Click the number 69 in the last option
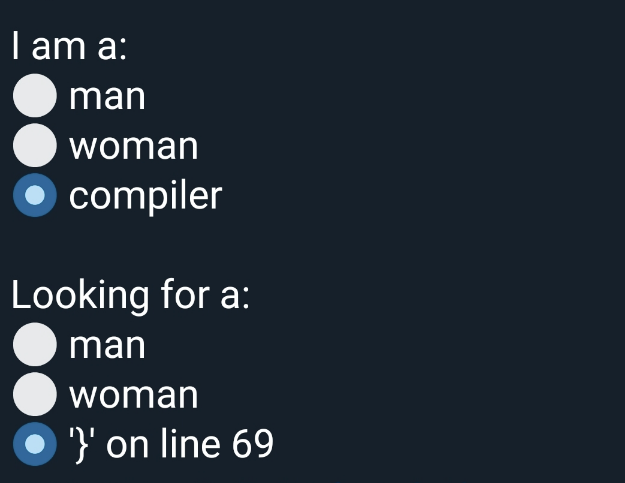 point(252,444)
